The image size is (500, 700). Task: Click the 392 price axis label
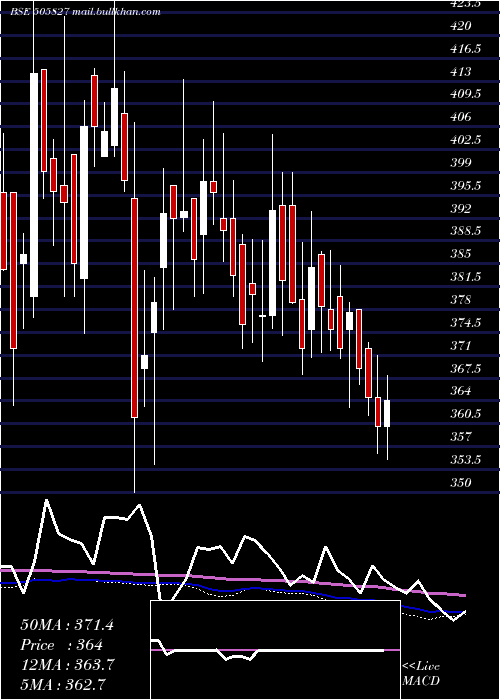[x=461, y=208]
